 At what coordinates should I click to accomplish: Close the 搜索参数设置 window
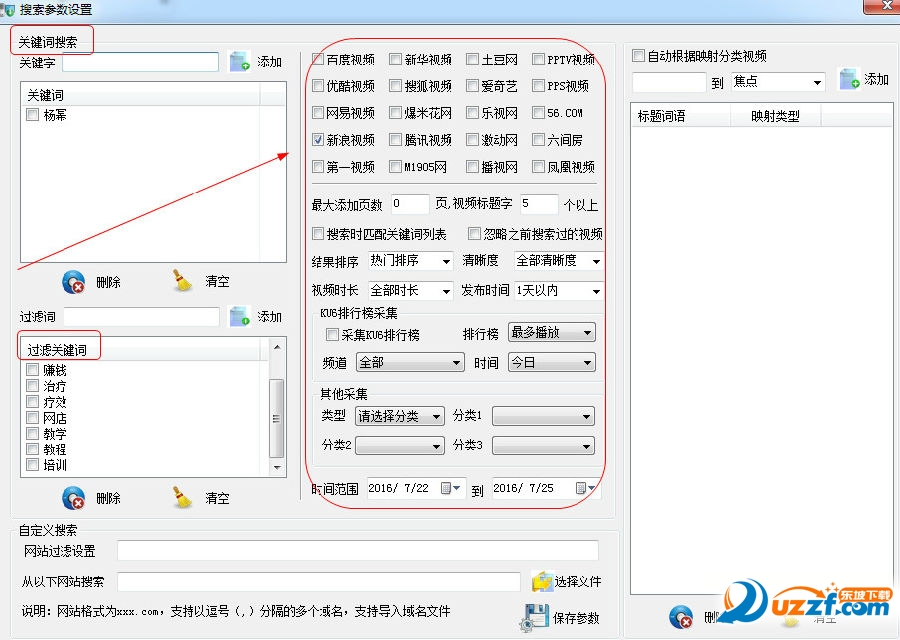[881, 6]
